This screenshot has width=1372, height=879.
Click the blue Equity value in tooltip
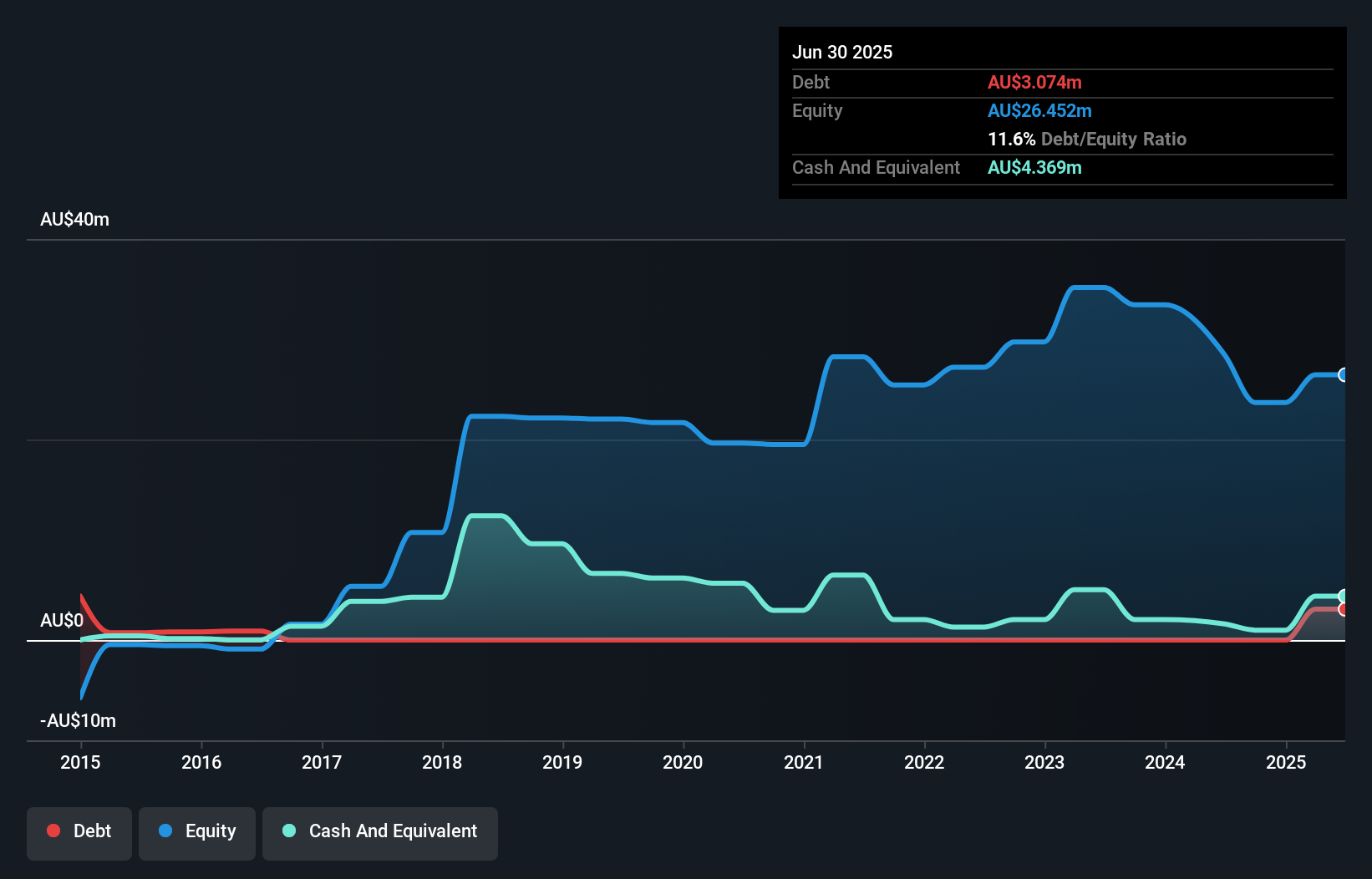[x=1040, y=110]
